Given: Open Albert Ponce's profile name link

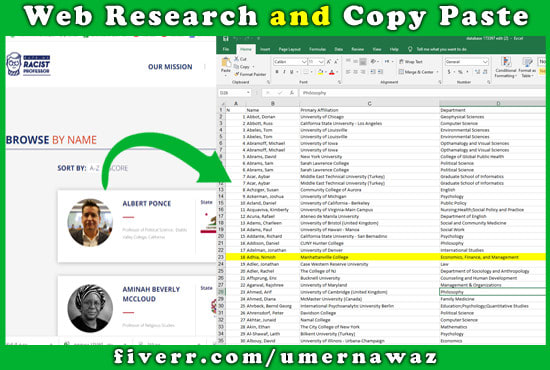Looking at the screenshot, I should (x=147, y=204).
